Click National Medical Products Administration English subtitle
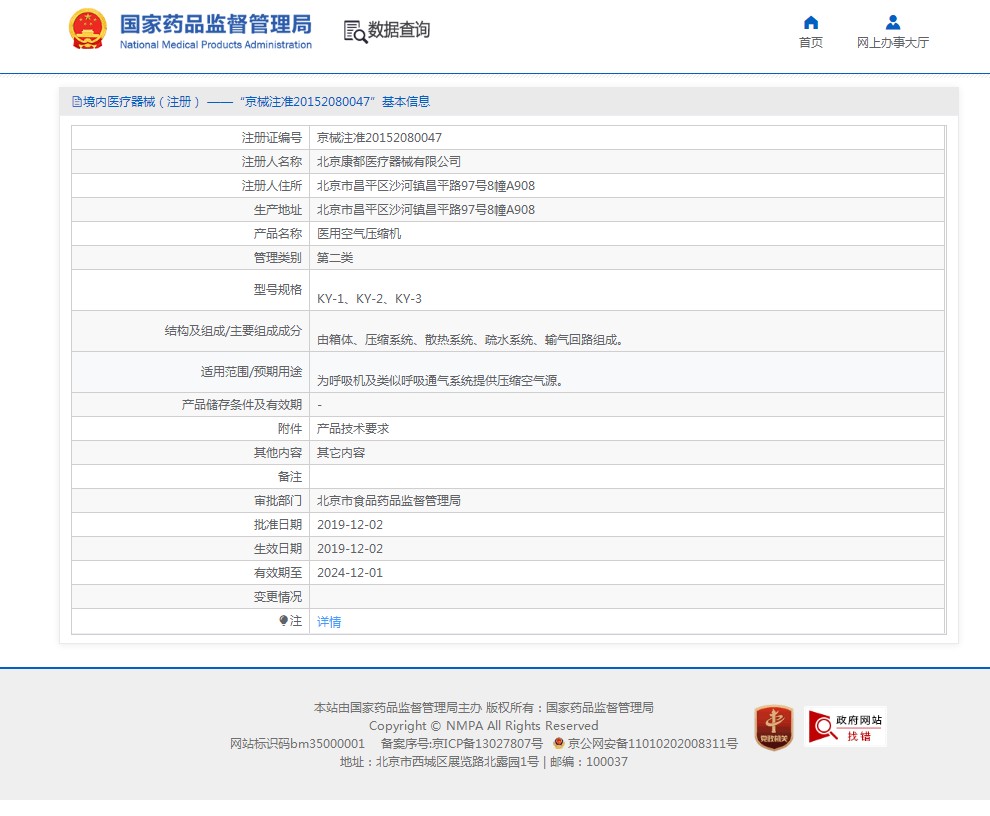Image resolution: width=990 pixels, height=816 pixels. pos(216,45)
